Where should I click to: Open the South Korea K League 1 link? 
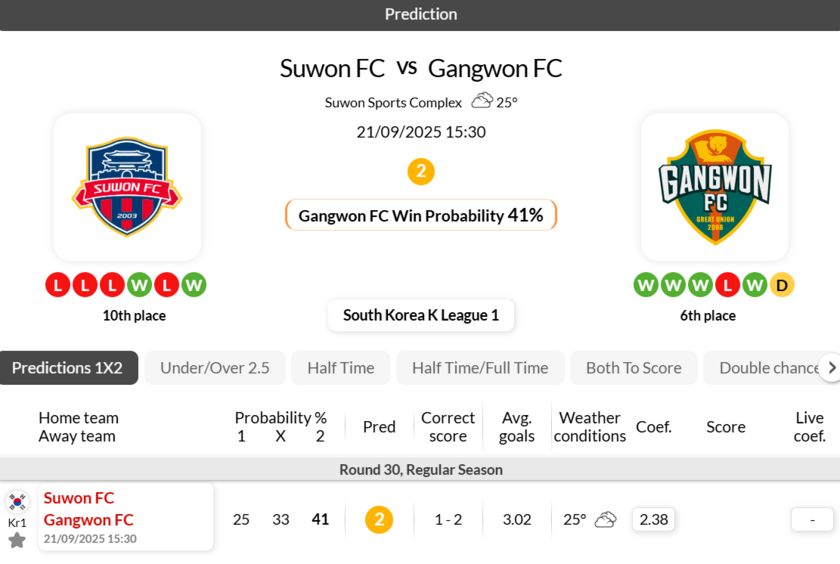pos(421,315)
